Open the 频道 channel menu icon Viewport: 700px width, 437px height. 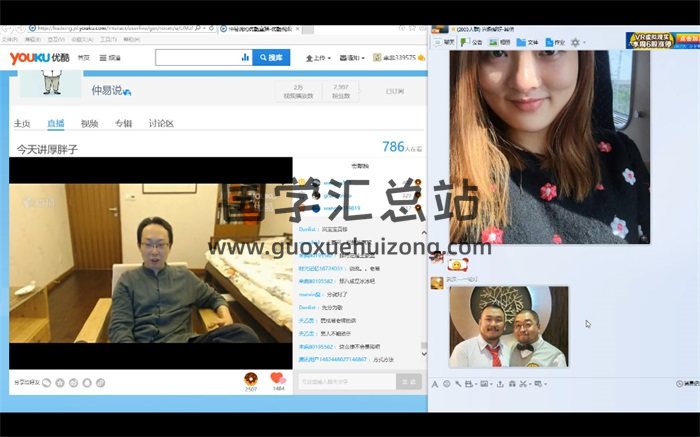tap(103, 58)
